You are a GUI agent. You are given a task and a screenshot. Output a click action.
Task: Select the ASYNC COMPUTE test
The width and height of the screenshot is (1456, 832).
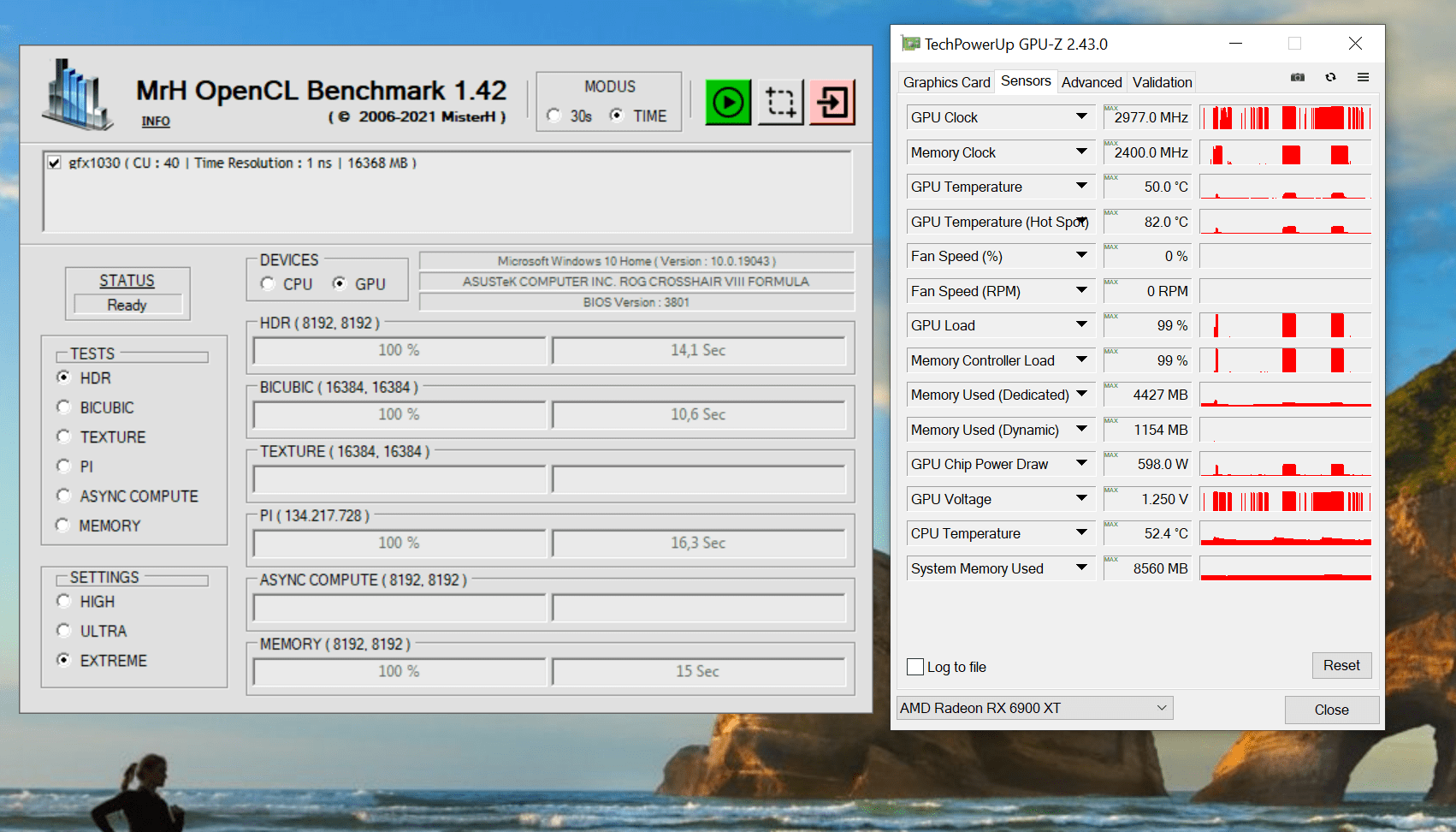coord(63,496)
